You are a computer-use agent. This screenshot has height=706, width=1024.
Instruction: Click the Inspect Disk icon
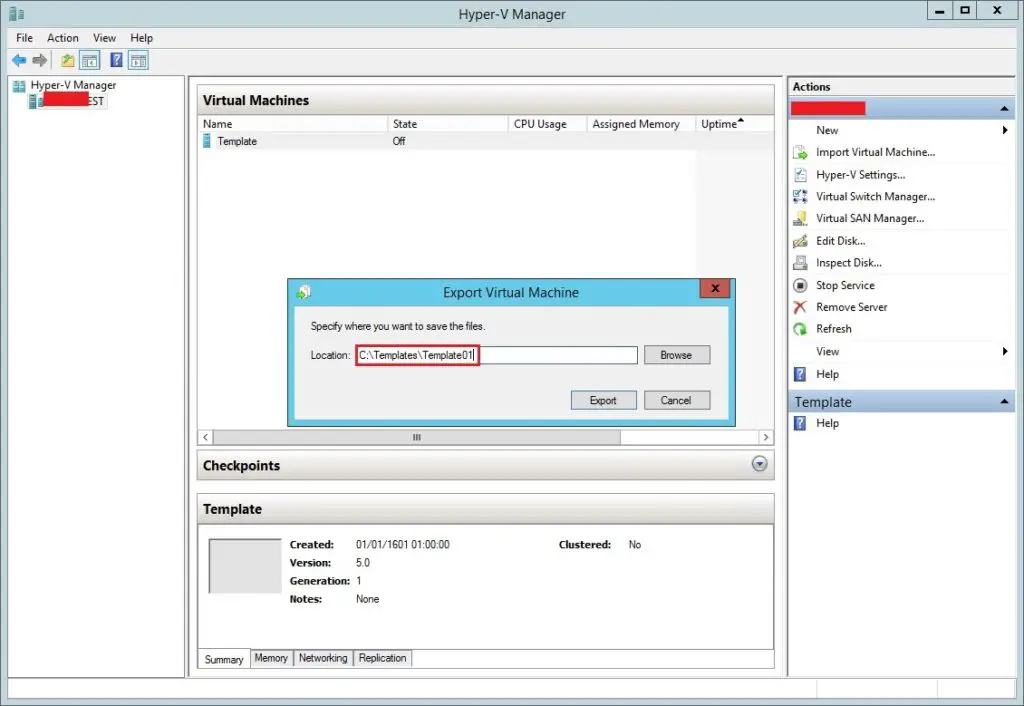click(x=800, y=263)
